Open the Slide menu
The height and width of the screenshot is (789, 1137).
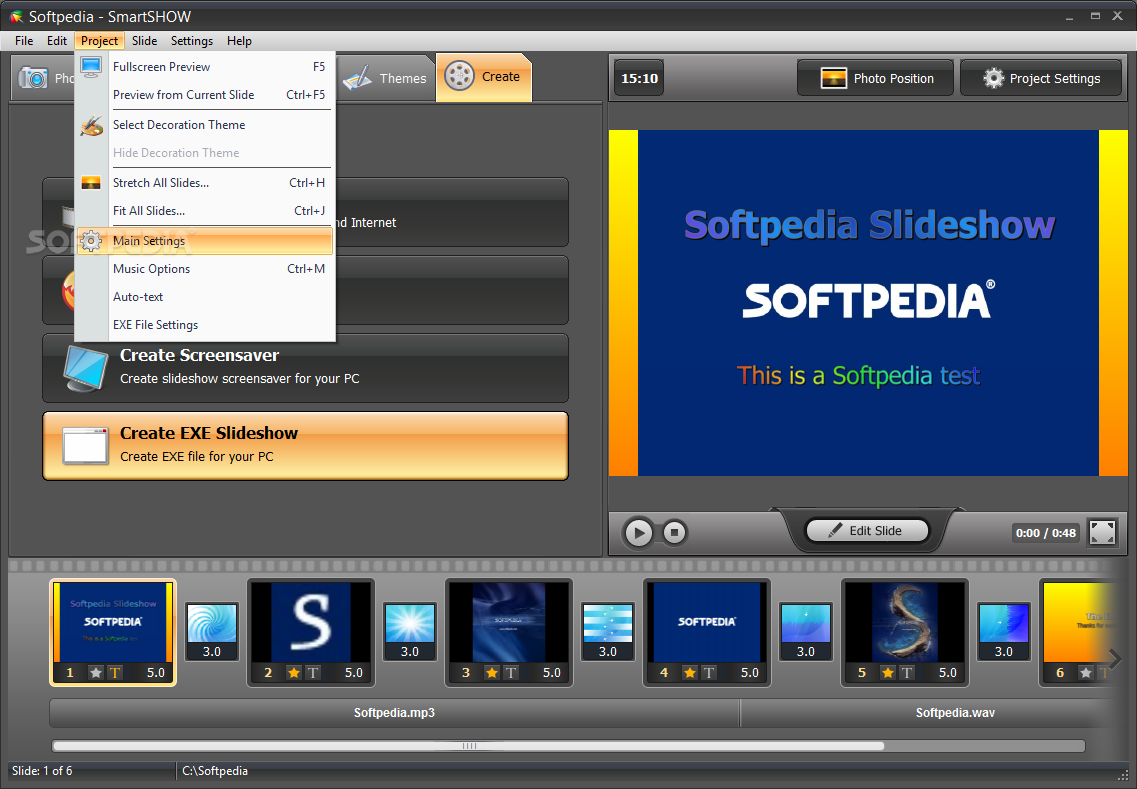(x=144, y=41)
